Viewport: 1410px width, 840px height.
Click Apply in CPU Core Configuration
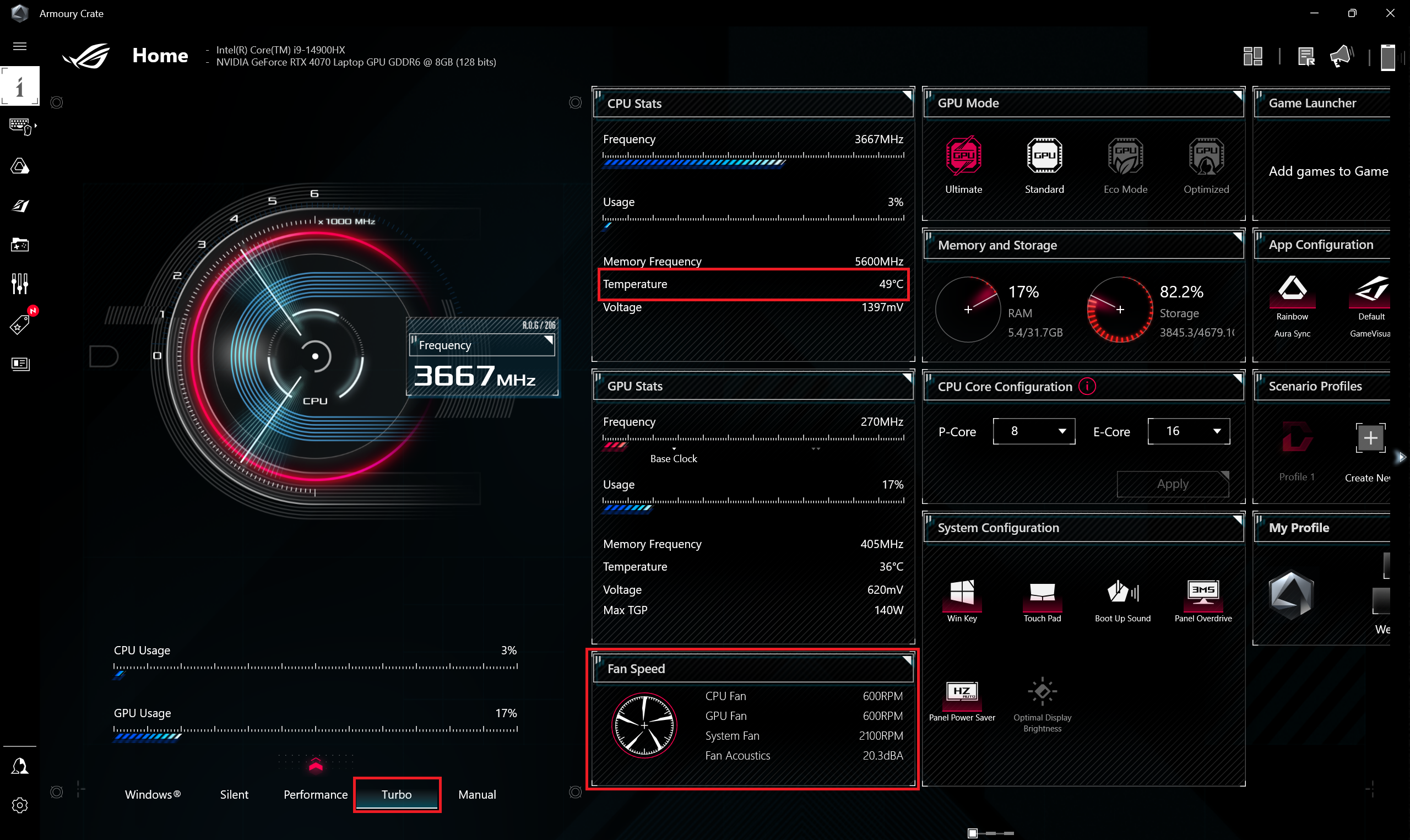pos(1173,484)
